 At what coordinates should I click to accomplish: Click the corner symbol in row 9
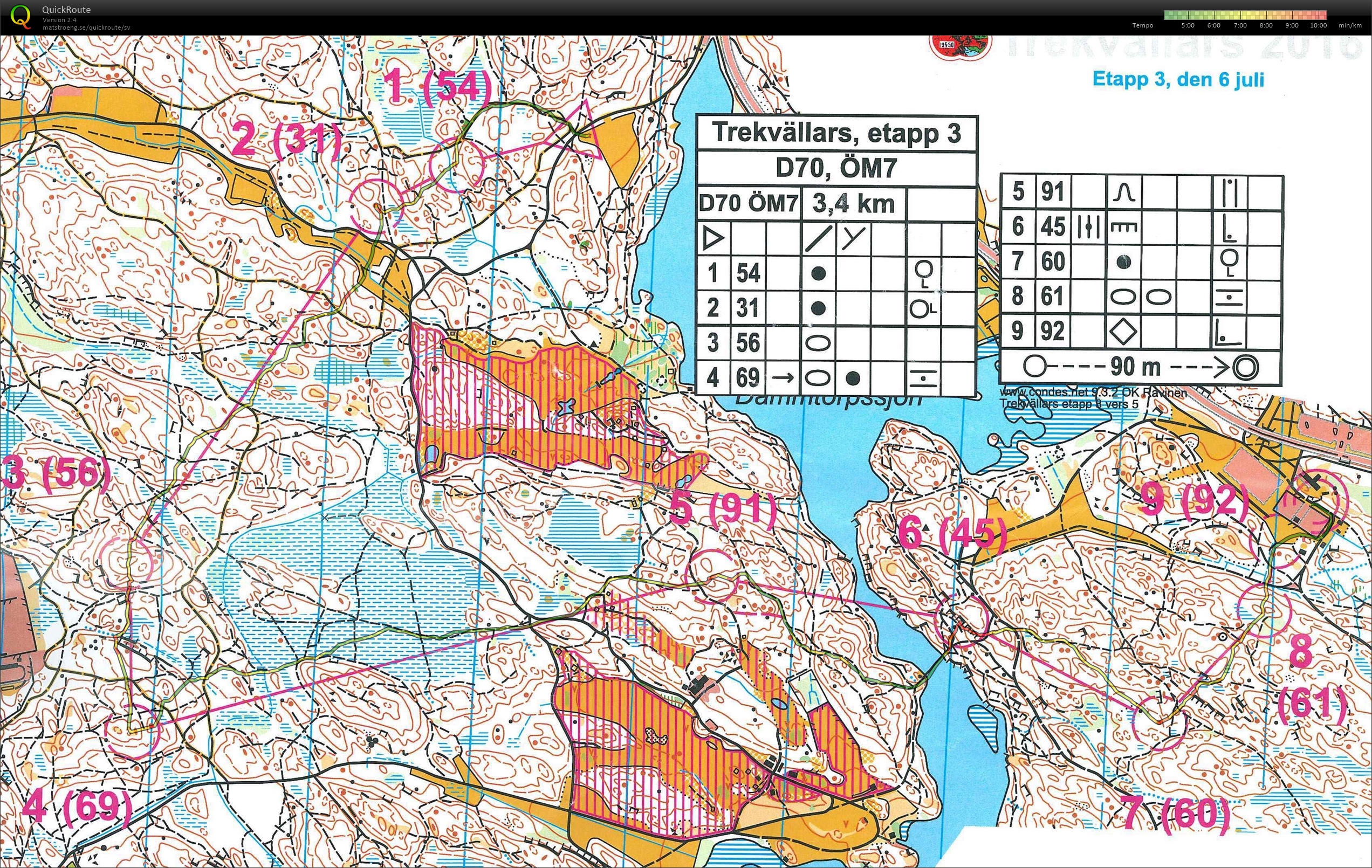coord(1229,332)
